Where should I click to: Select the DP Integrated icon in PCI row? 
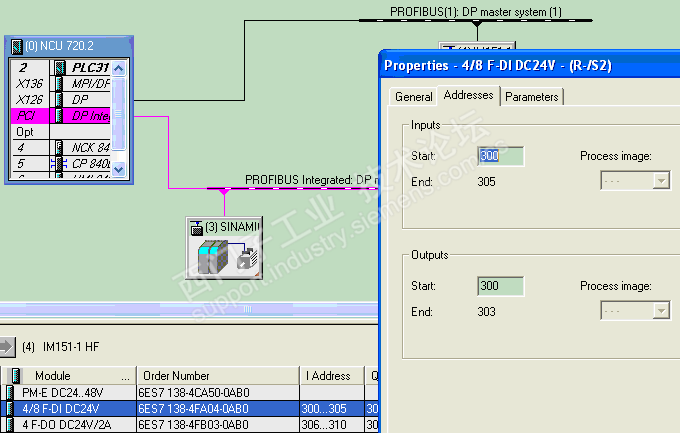click(59, 116)
